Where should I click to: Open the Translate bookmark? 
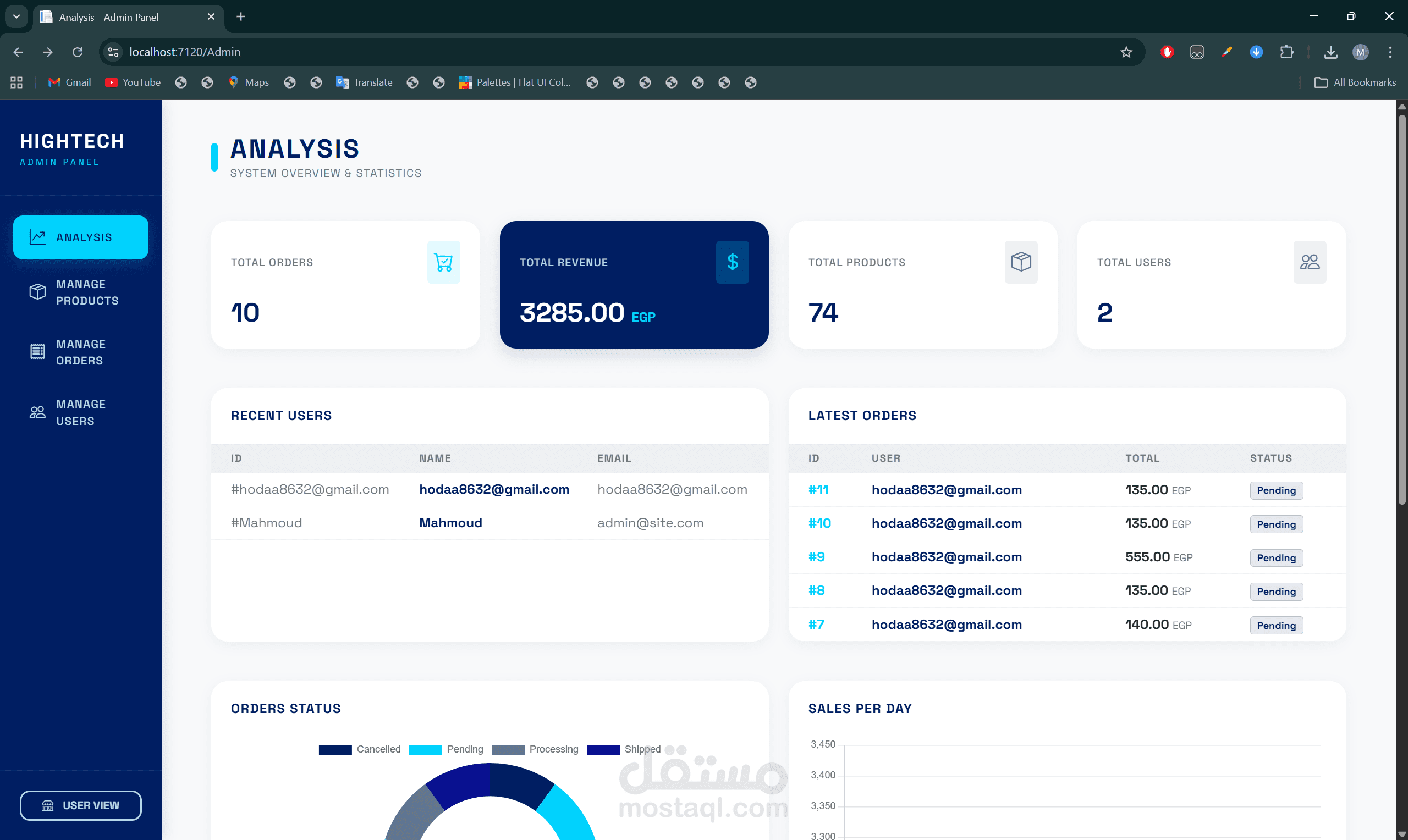click(364, 82)
